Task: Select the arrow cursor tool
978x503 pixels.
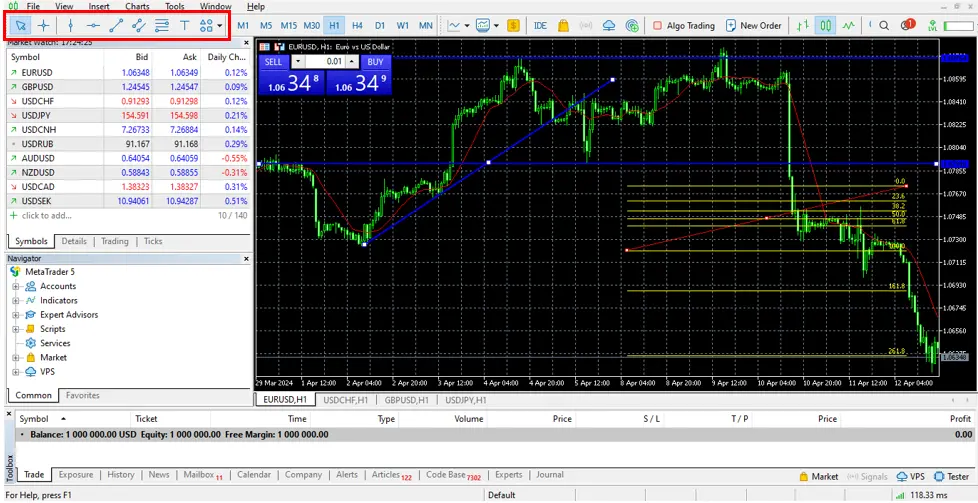Action: pyautogui.click(x=21, y=26)
